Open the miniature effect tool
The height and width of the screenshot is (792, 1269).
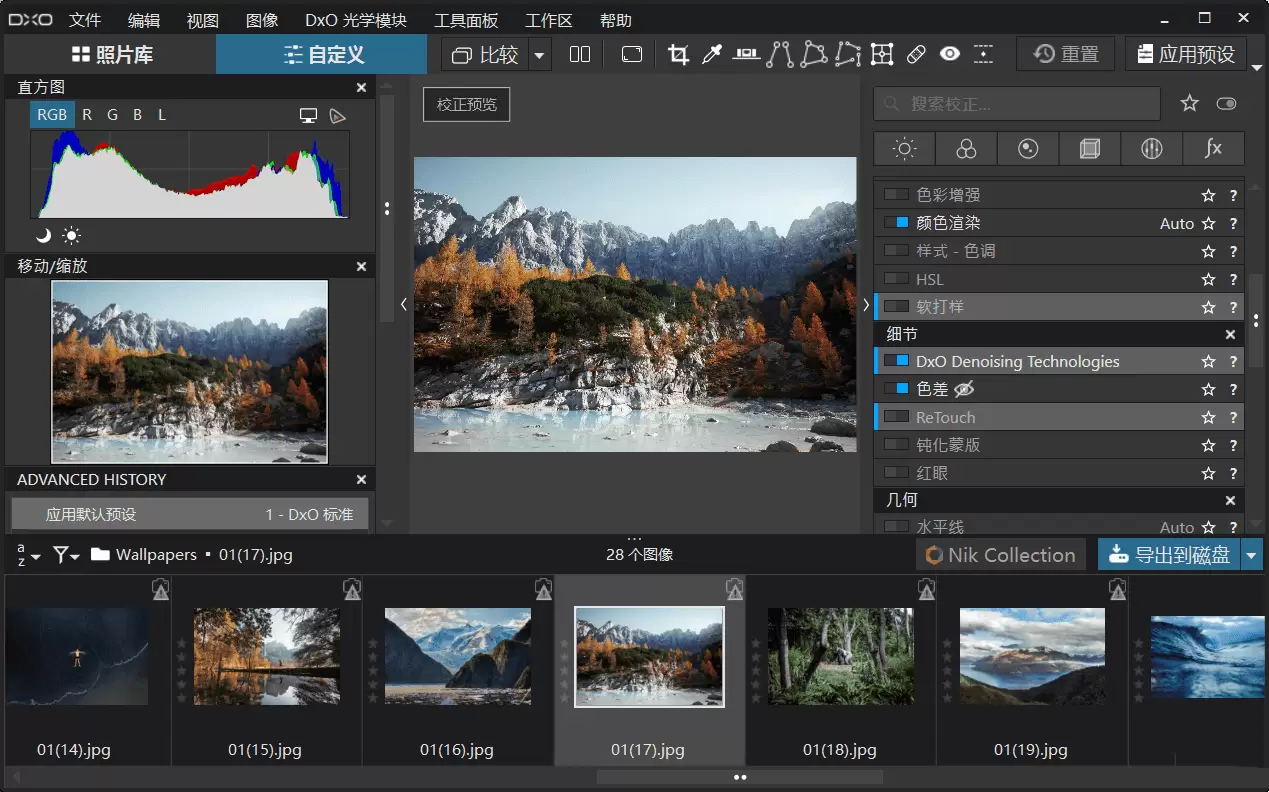[x=983, y=55]
